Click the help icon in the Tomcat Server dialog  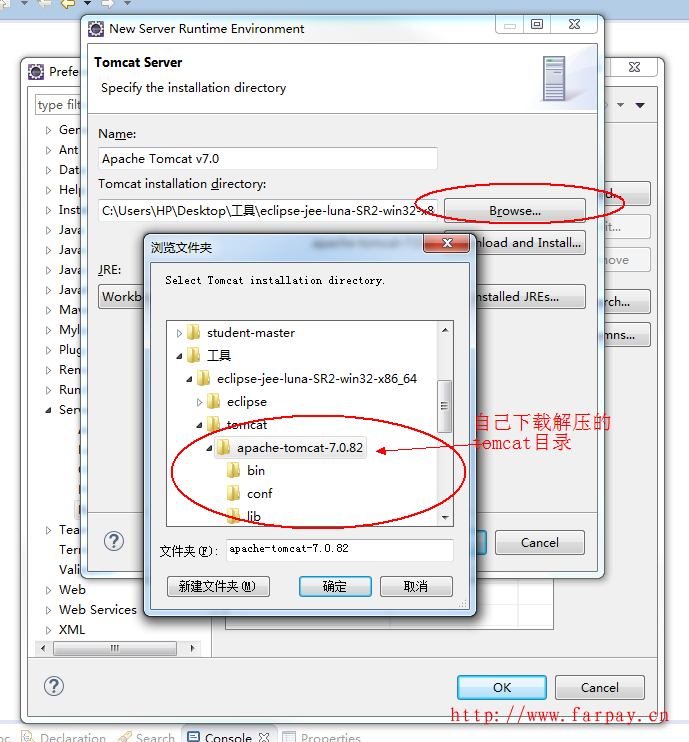pyautogui.click(x=114, y=541)
